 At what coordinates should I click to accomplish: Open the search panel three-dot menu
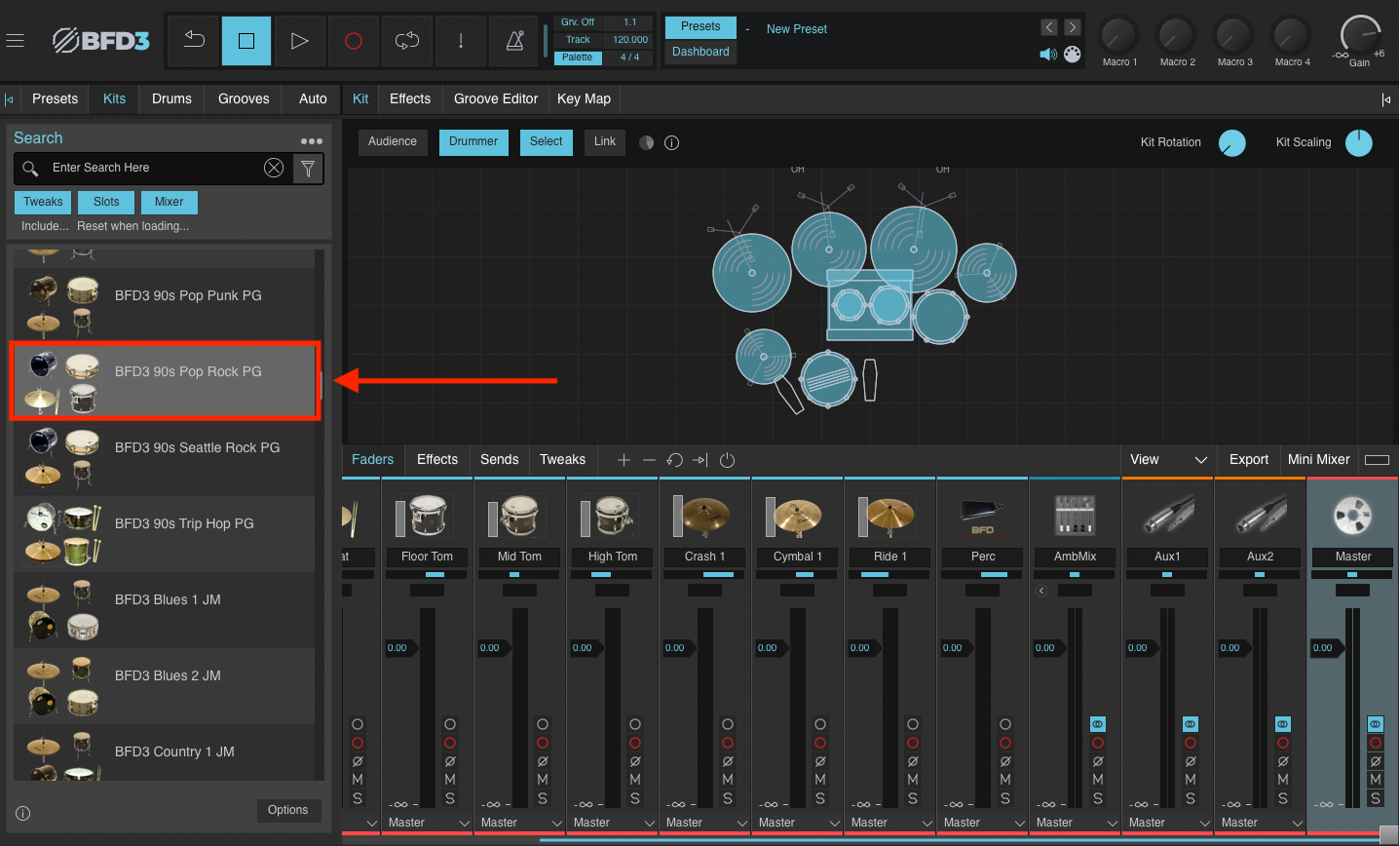[312, 141]
